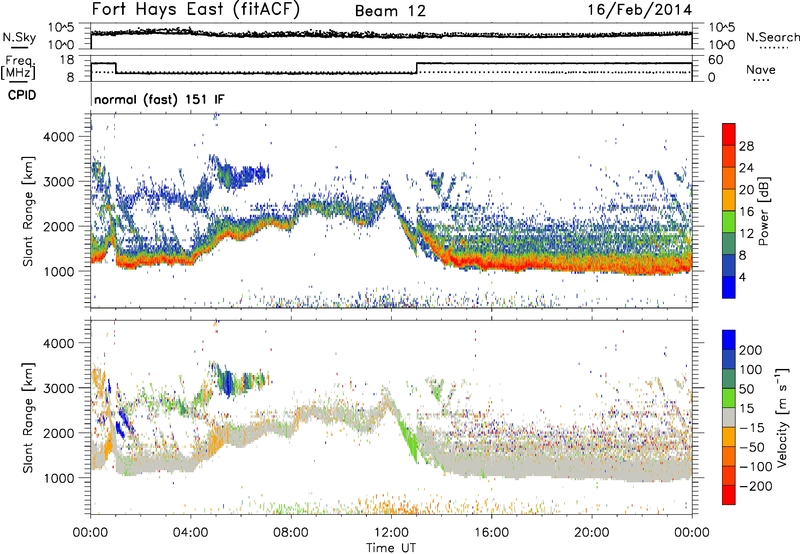Click the red top of the power colorbar
Image resolution: width=800 pixels, height=554 pixels.
click(729, 134)
